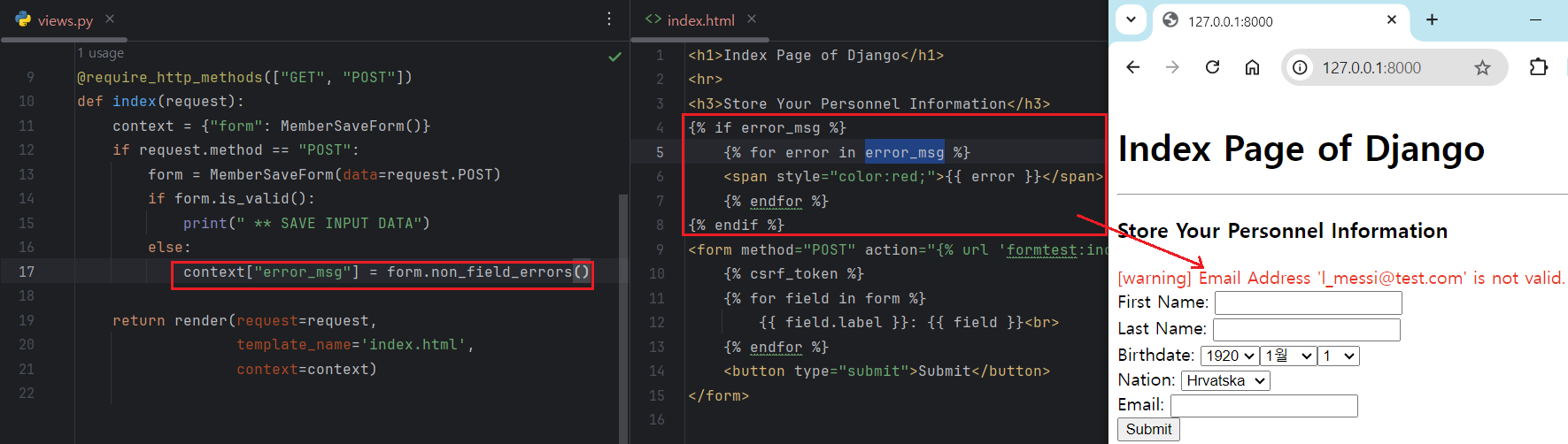
Task: Open the browser extensions puzzle icon
Action: (x=1538, y=67)
